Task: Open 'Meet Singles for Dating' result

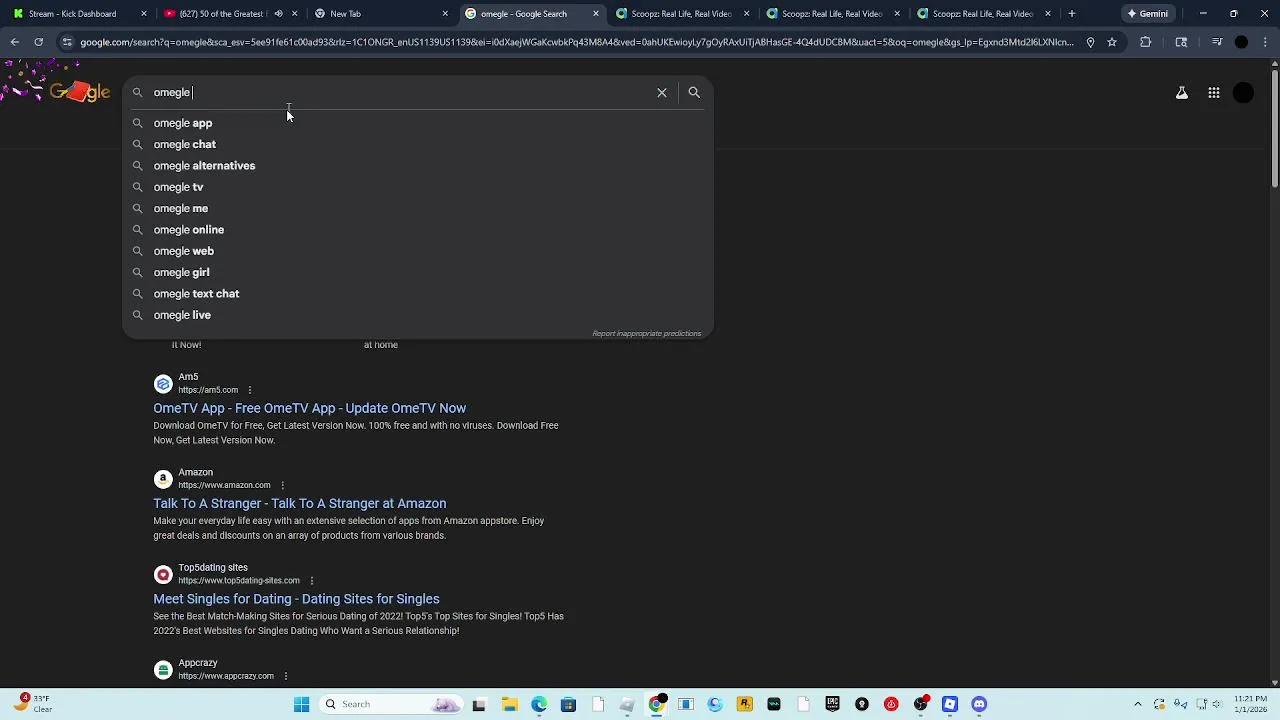Action: (296, 599)
